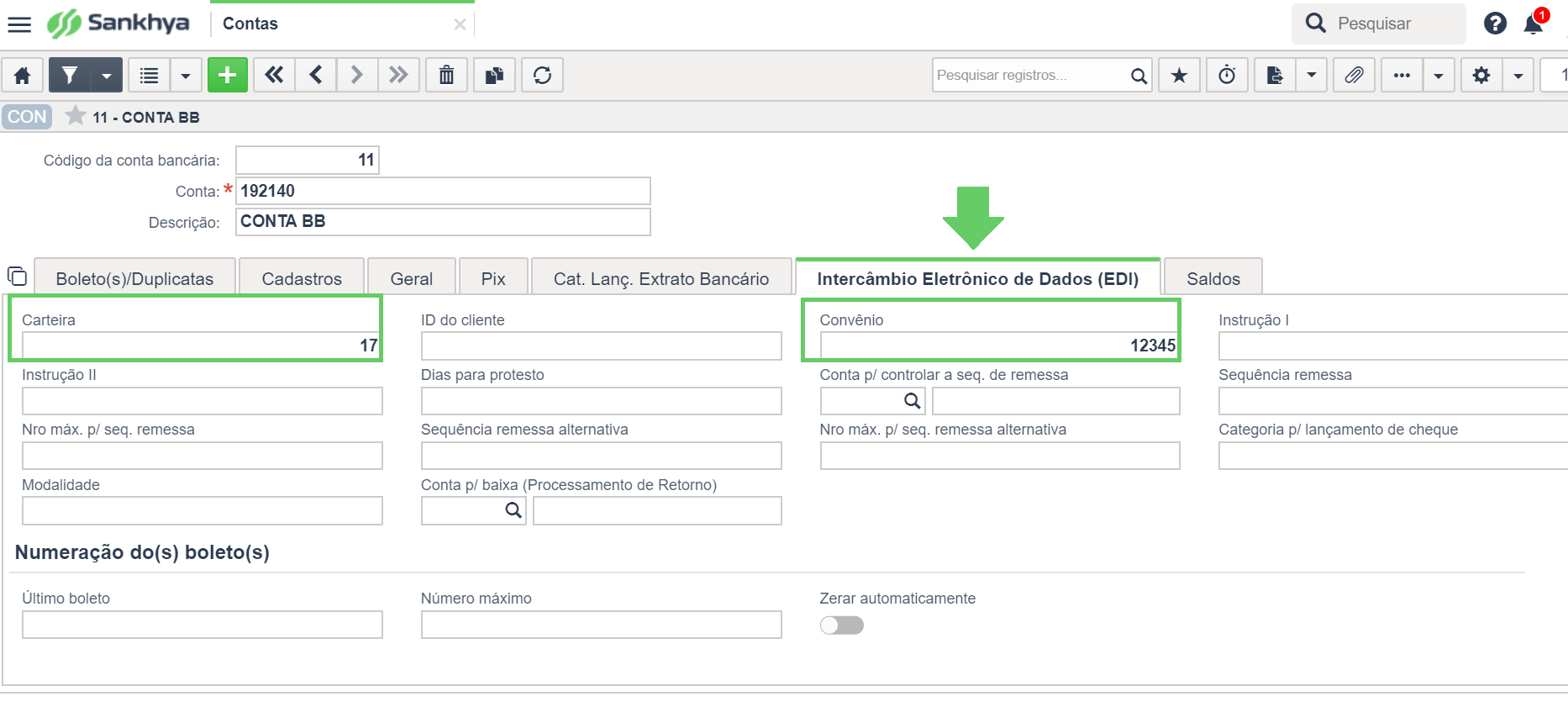Click the CON badge
Viewport: 1568px width, 707px height.
pos(27,117)
